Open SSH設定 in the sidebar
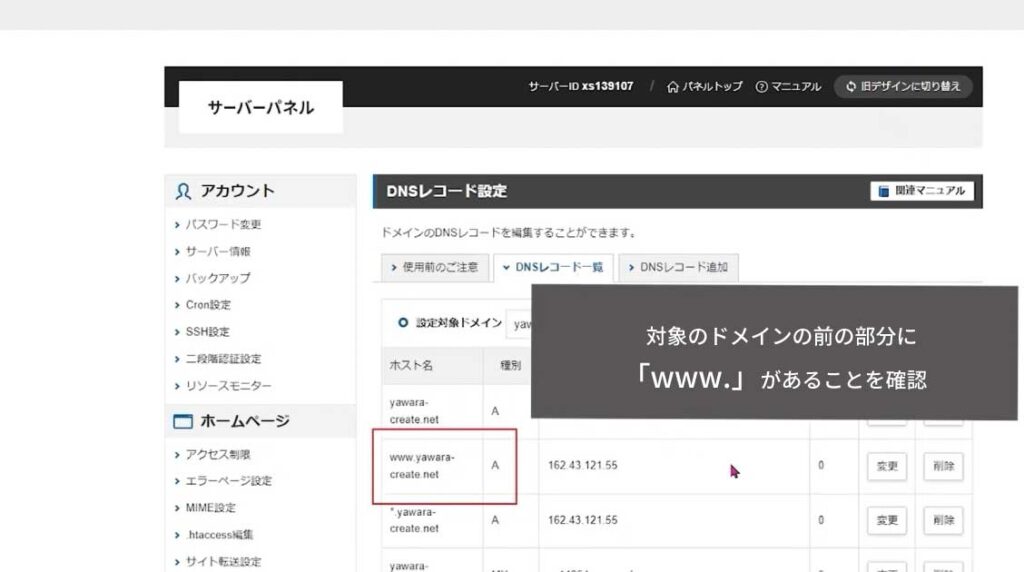The height and width of the screenshot is (572, 1024). click(207, 331)
